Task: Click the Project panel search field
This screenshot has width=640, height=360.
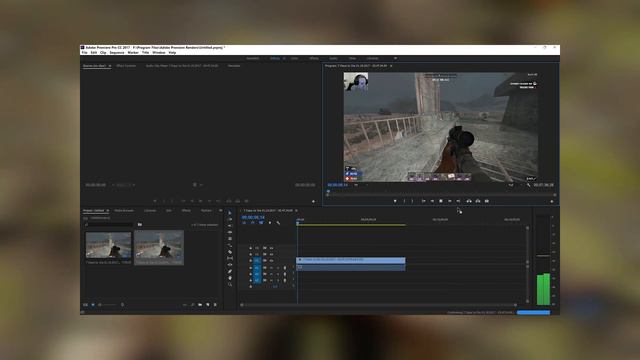Action: [x=109, y=224]
